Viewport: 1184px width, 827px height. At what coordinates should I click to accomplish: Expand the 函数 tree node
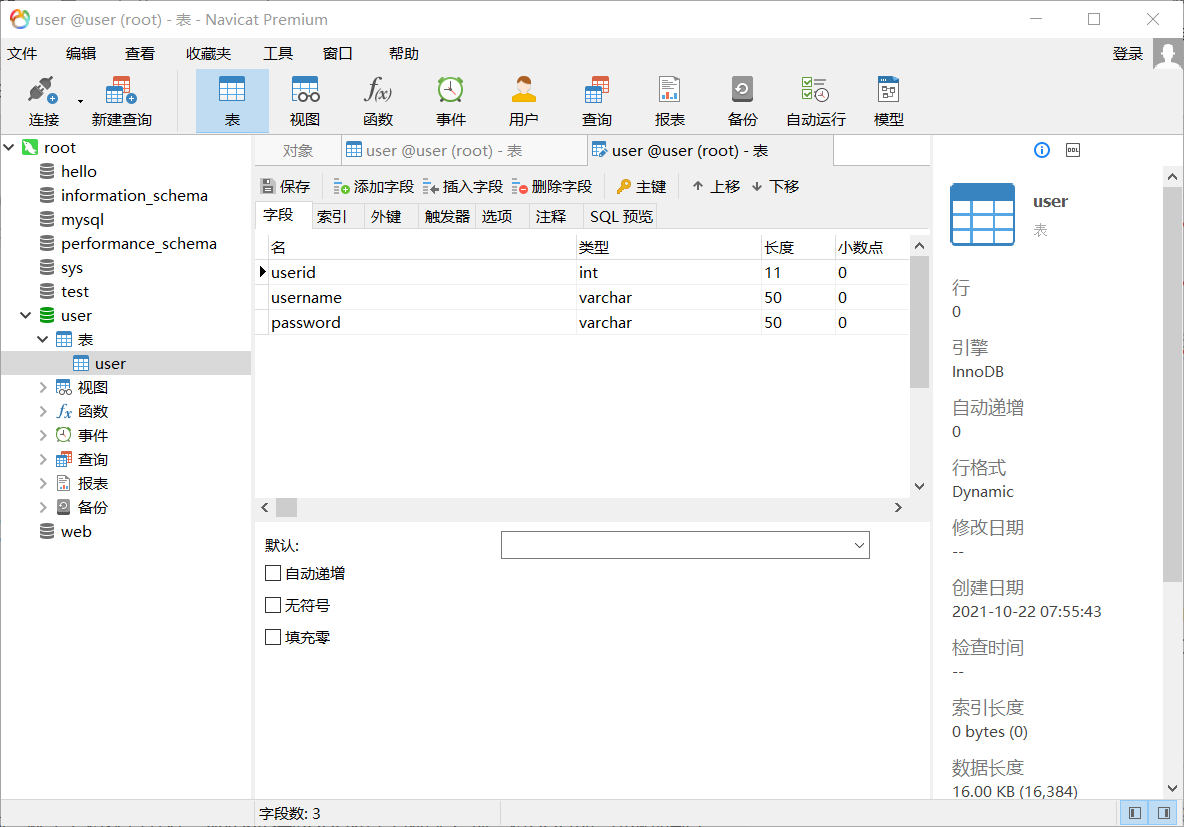[x=43, y=412]
